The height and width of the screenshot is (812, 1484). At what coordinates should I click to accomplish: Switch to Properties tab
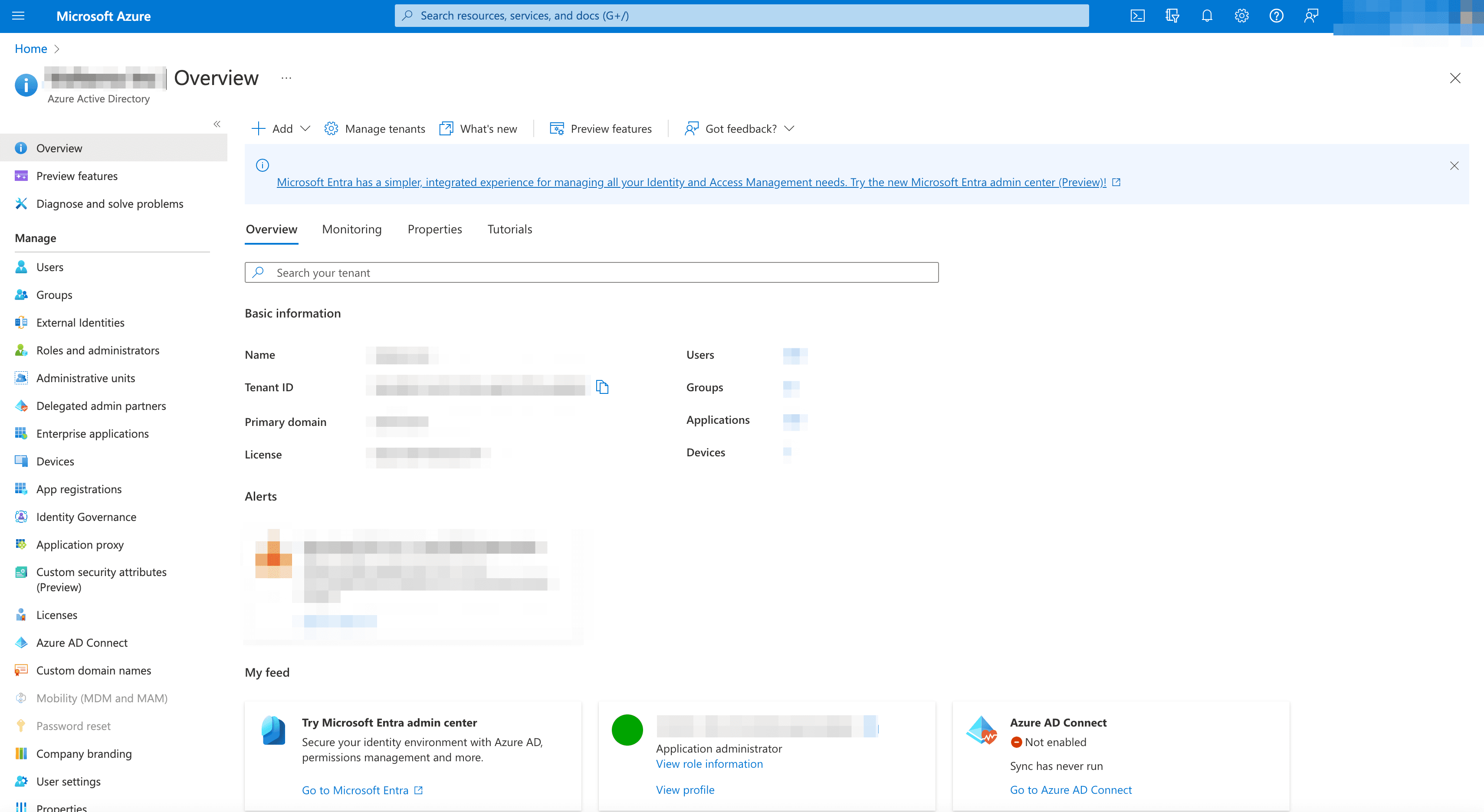(x=434, y=229)
